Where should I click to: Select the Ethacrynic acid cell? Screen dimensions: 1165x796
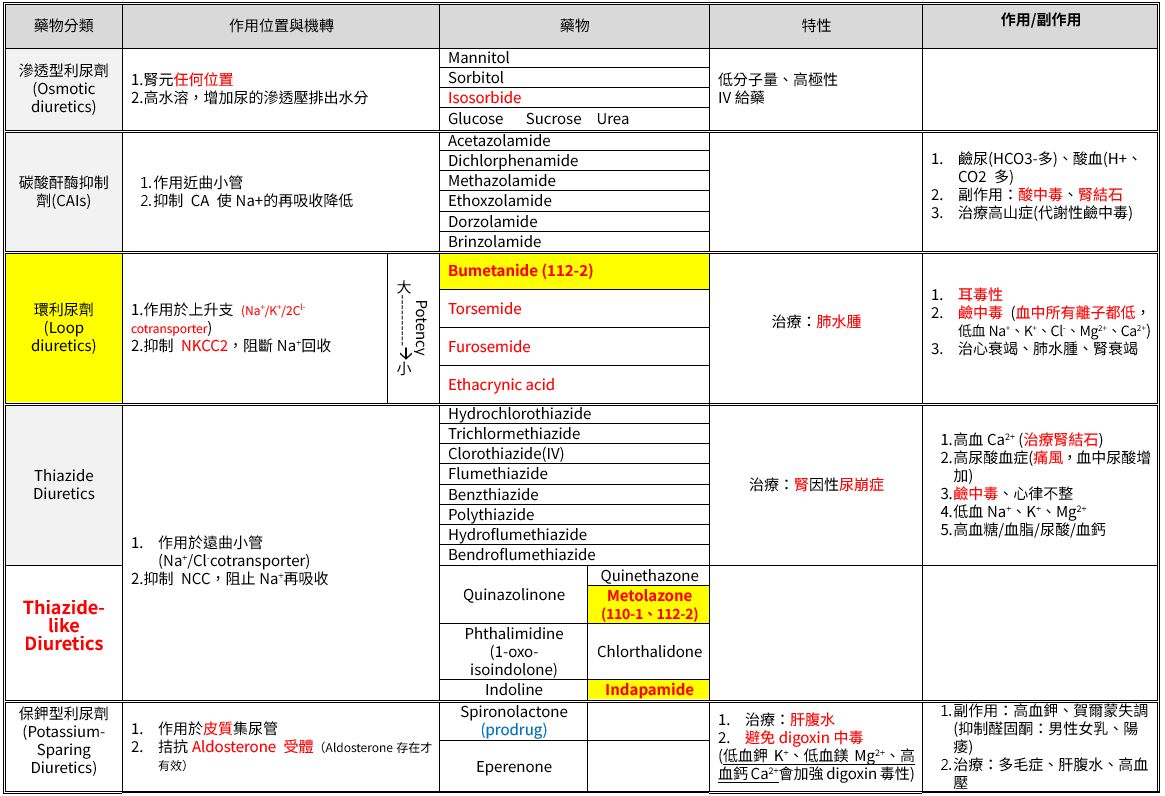coord(574,385)
